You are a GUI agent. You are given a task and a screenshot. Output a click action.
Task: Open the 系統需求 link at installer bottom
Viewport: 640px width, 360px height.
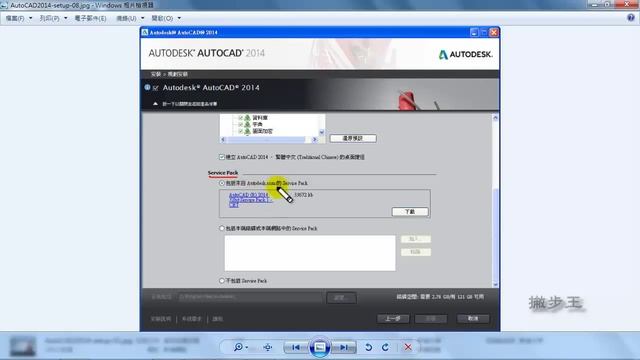[x=191, y=319]
